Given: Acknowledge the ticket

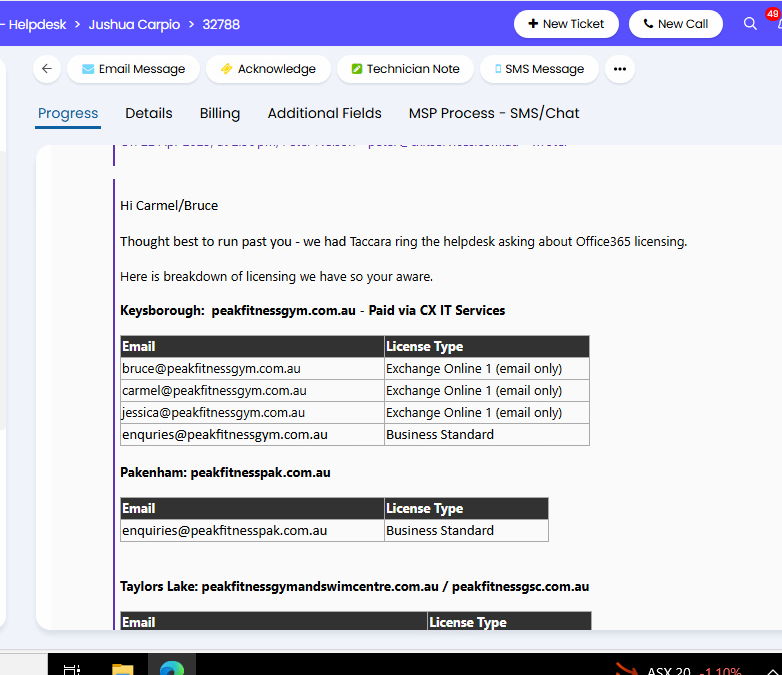Looking at the screenshot, I should [268, 69].
